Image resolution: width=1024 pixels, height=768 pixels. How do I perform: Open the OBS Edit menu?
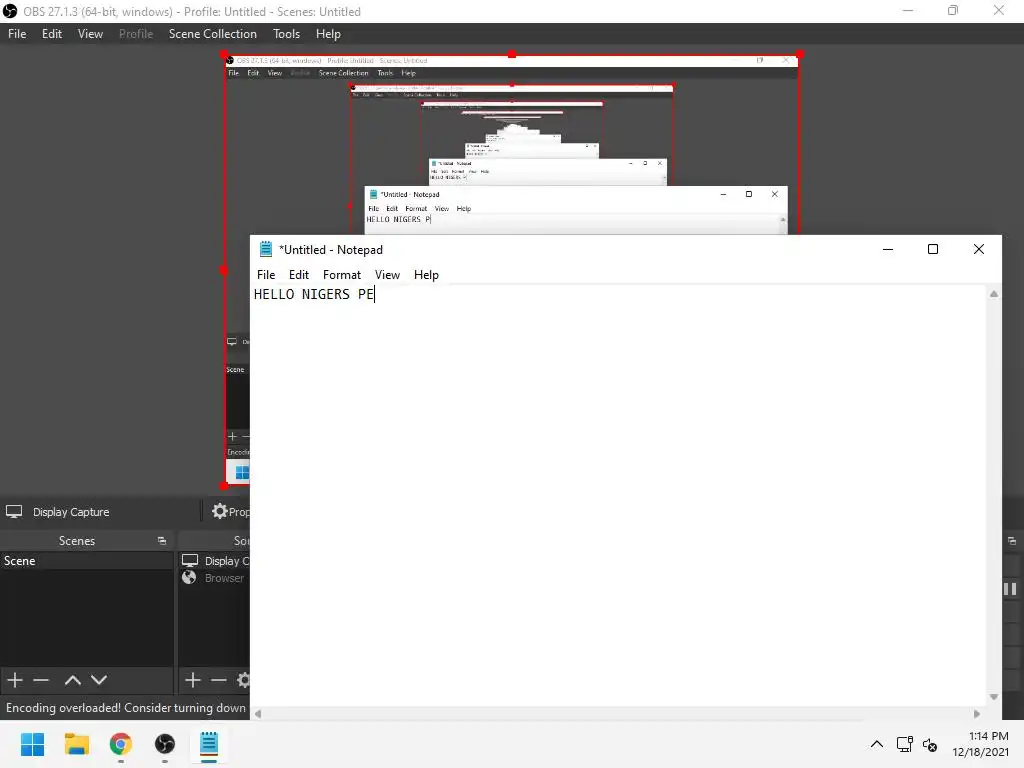(52, 34)
